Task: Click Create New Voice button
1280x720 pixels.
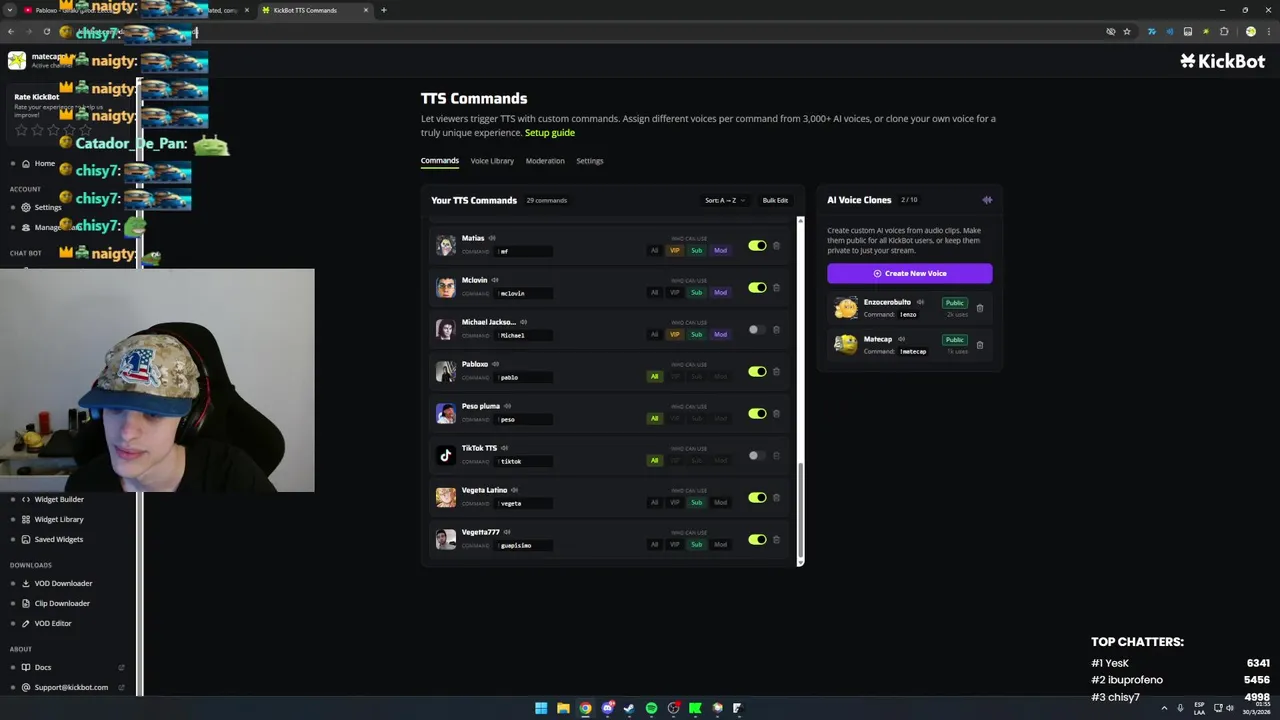Action: coord(909,273)
